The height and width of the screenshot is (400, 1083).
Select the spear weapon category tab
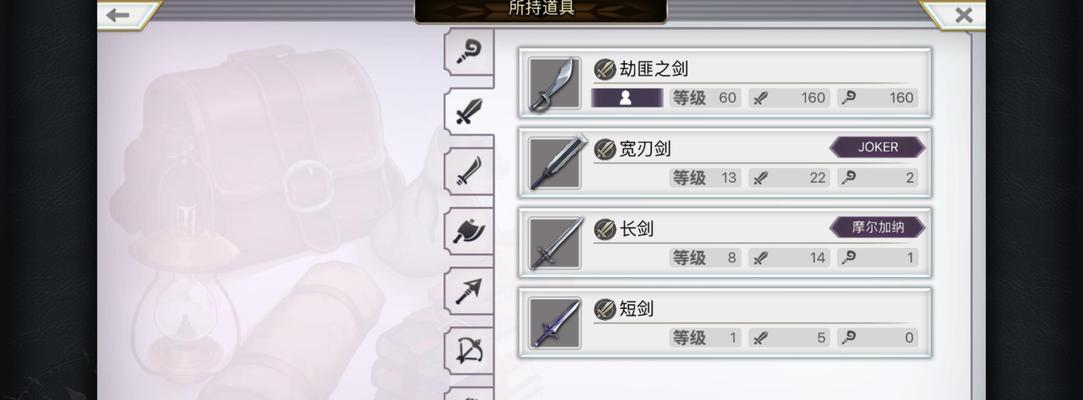tap(470, 291)
